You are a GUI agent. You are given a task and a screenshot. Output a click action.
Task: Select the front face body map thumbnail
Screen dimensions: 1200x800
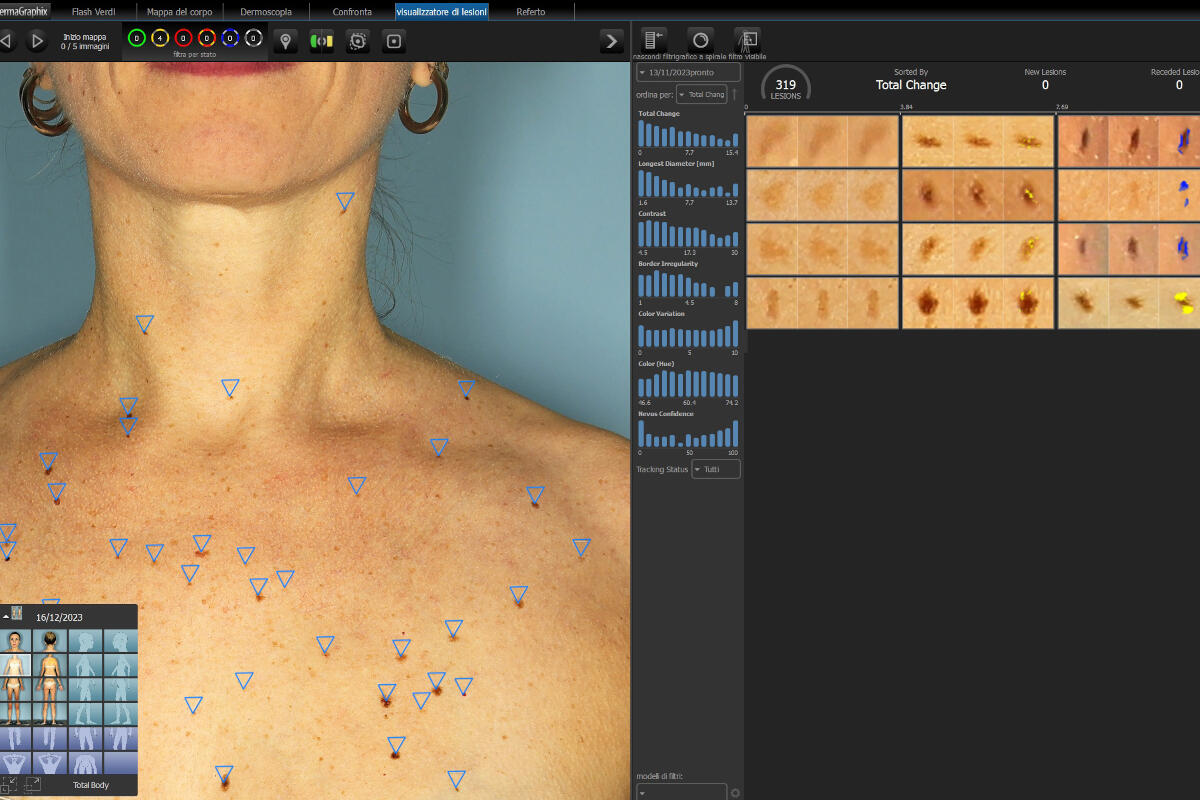16,640
